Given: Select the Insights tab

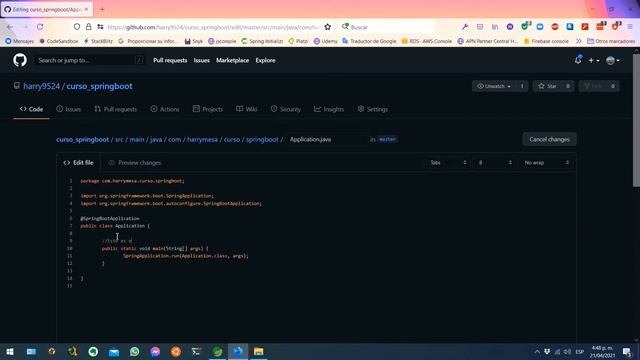Looking at the screenshot, I should pos(329,109).
